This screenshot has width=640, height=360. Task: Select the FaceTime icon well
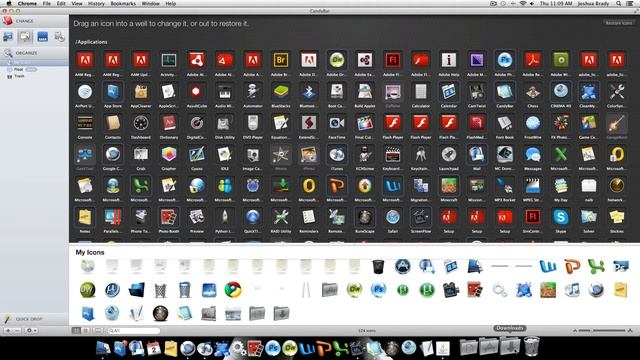point(337,123)
